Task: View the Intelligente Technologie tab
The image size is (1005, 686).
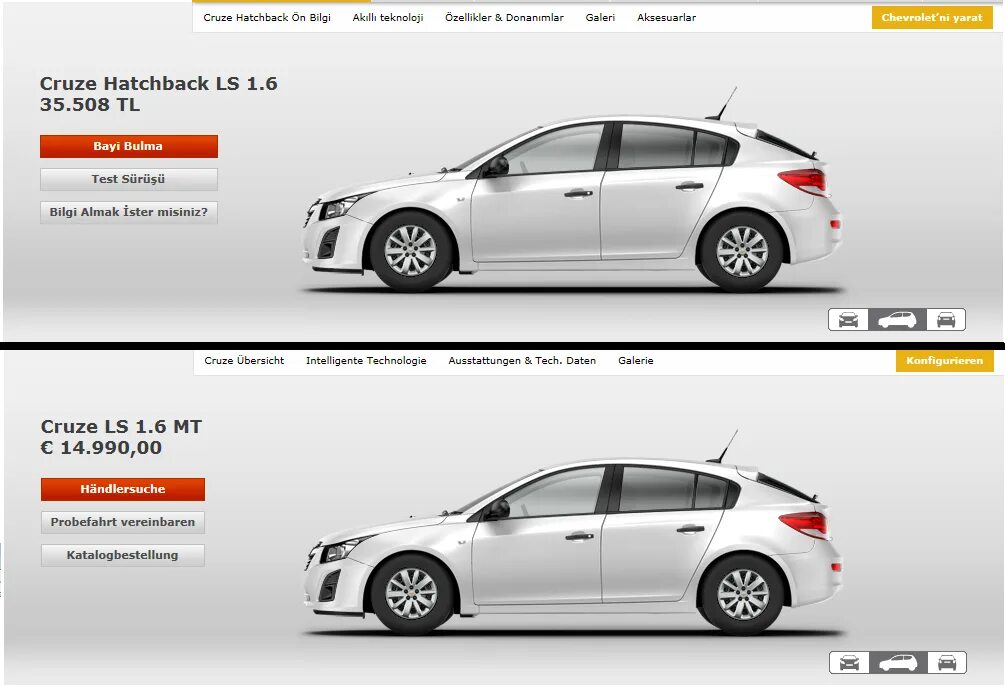Action: [367, 361]
